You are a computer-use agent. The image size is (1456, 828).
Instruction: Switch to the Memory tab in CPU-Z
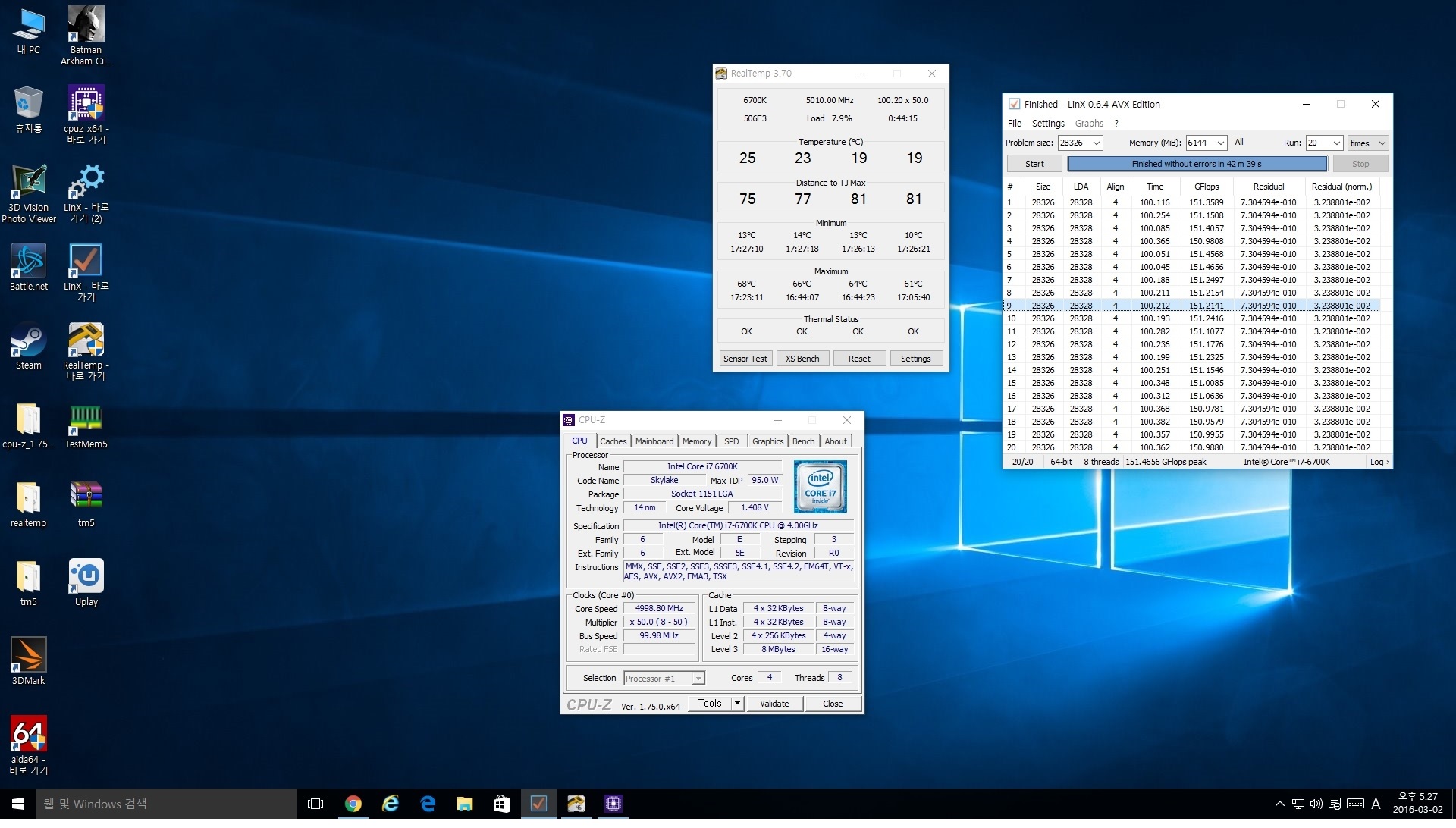tap(697, 441)
